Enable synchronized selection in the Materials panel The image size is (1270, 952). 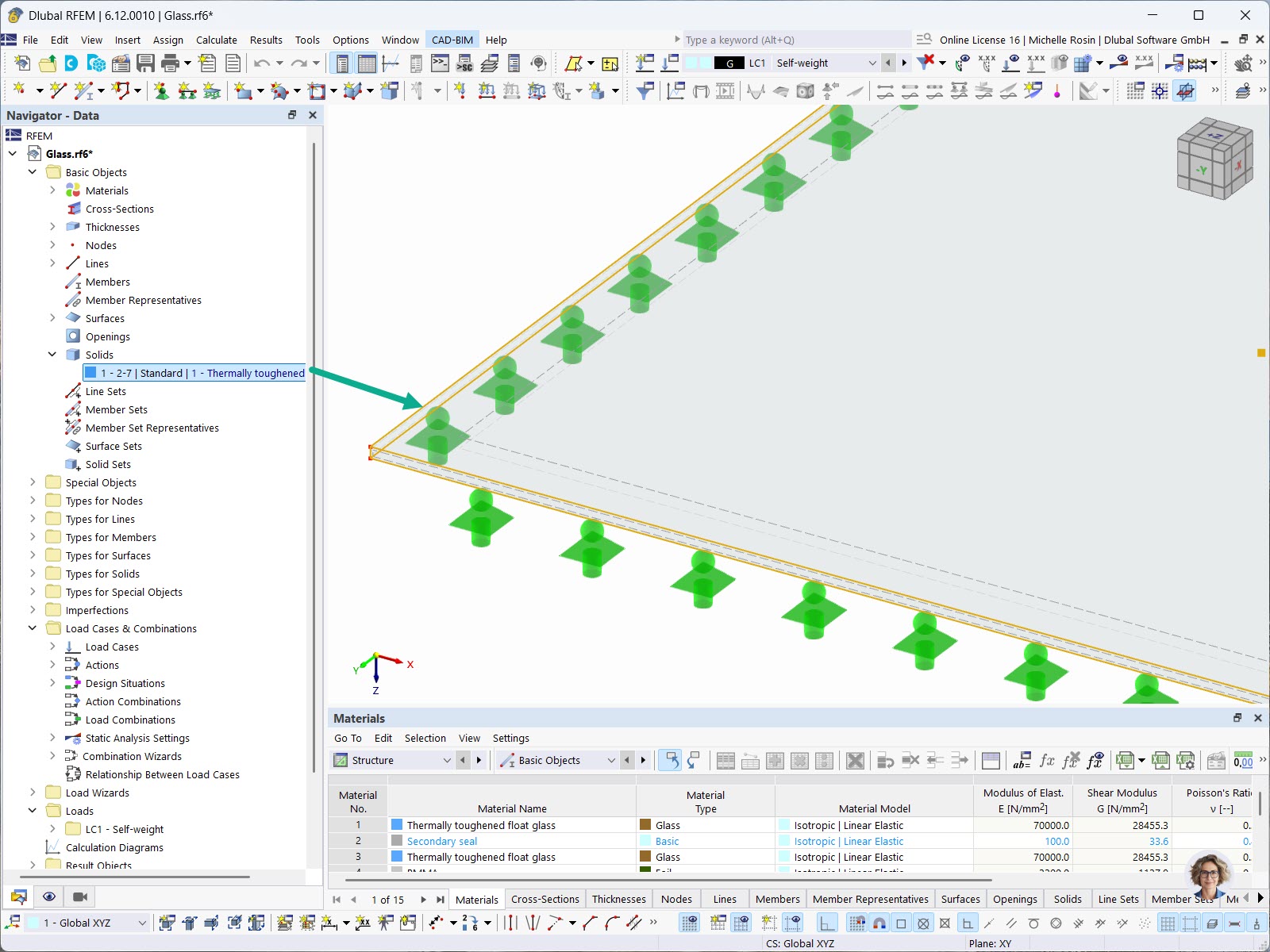(x=671, y=760)
